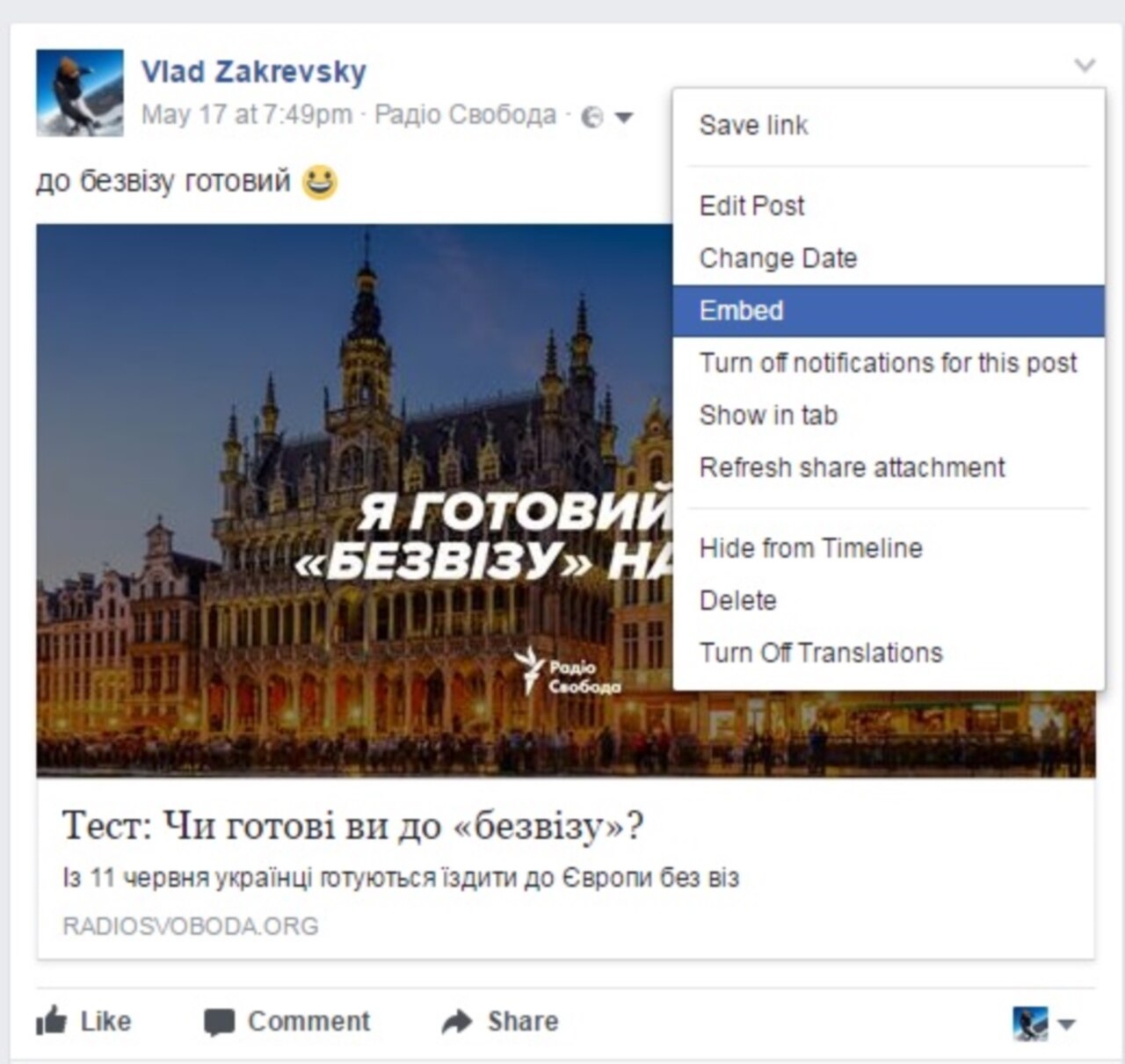Click the Радіо Свобода logo on image
1125x1064 pixels.
[568, 672]
